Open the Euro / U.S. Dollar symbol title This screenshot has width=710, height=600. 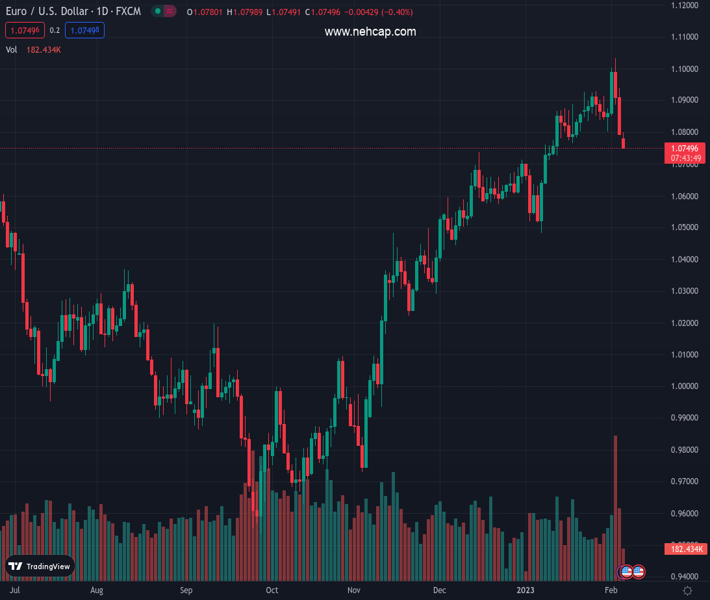point(72,11)
